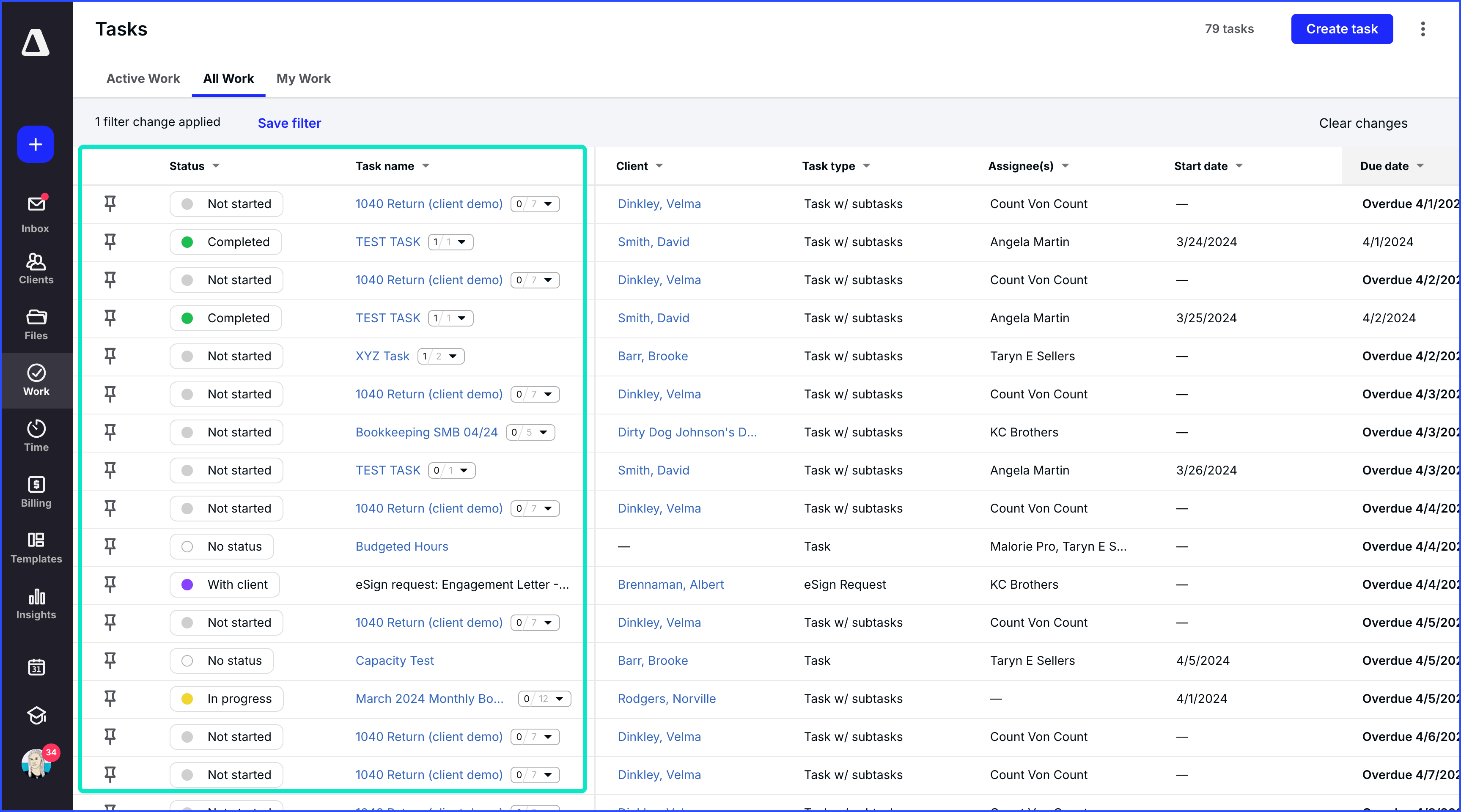This screenshot has width=1461, height=812.
Task: Click the status circle beside Budgeted Hours
Action: coord(187,546)
